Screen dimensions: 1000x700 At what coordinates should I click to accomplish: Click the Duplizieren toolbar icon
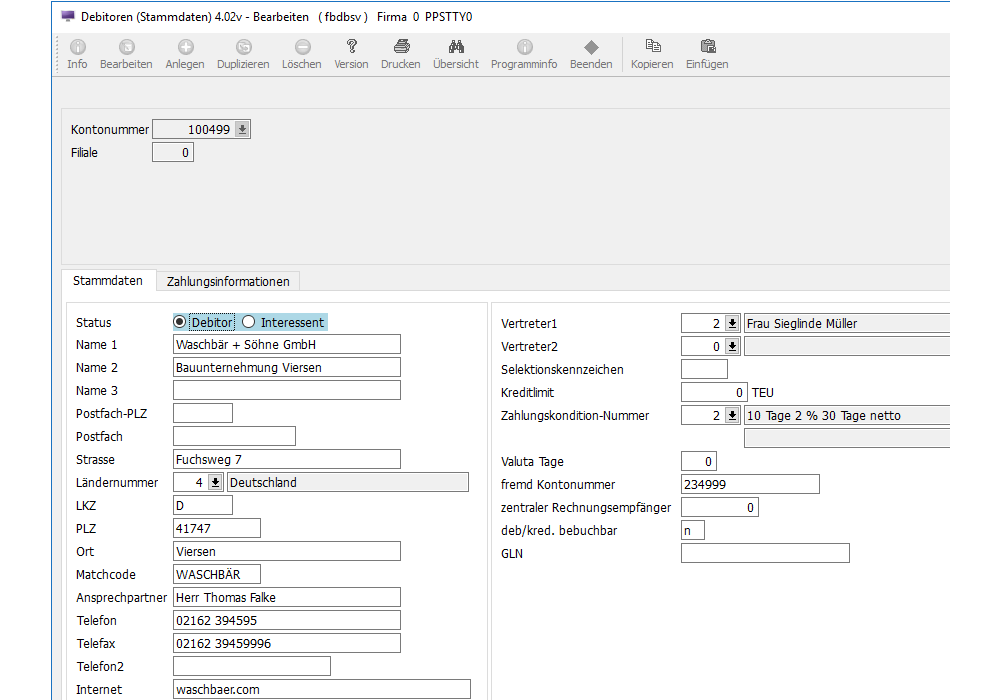point(243,48)
